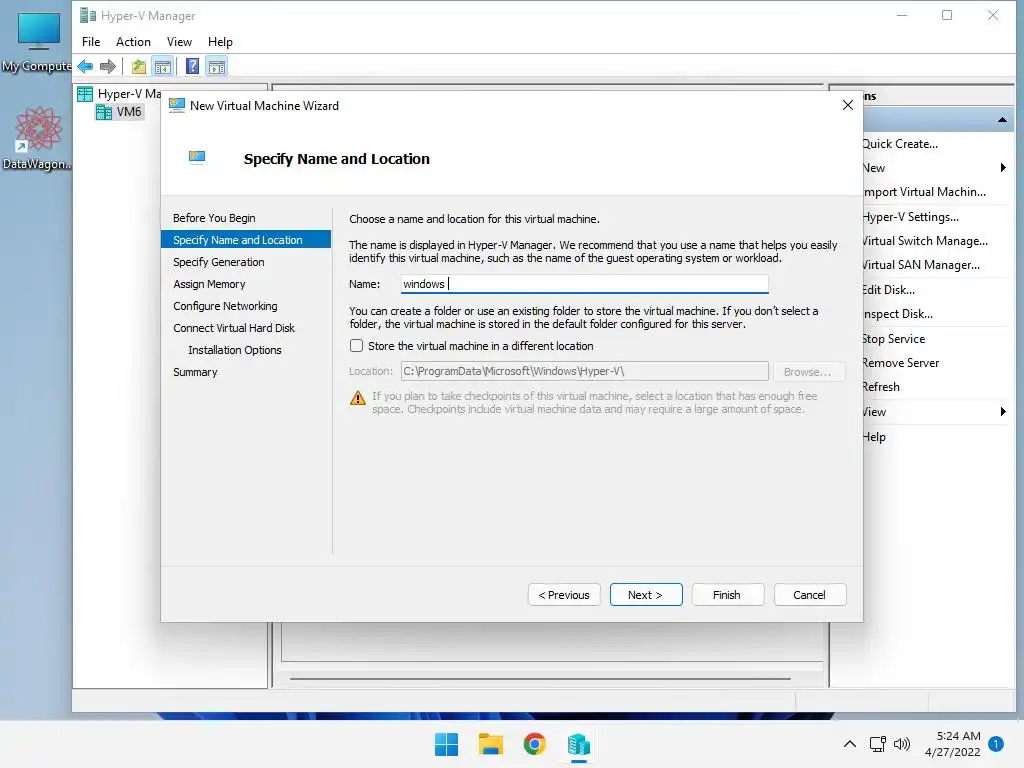
Task: Click Finish to complete the wizard
Action: (728, 594)
